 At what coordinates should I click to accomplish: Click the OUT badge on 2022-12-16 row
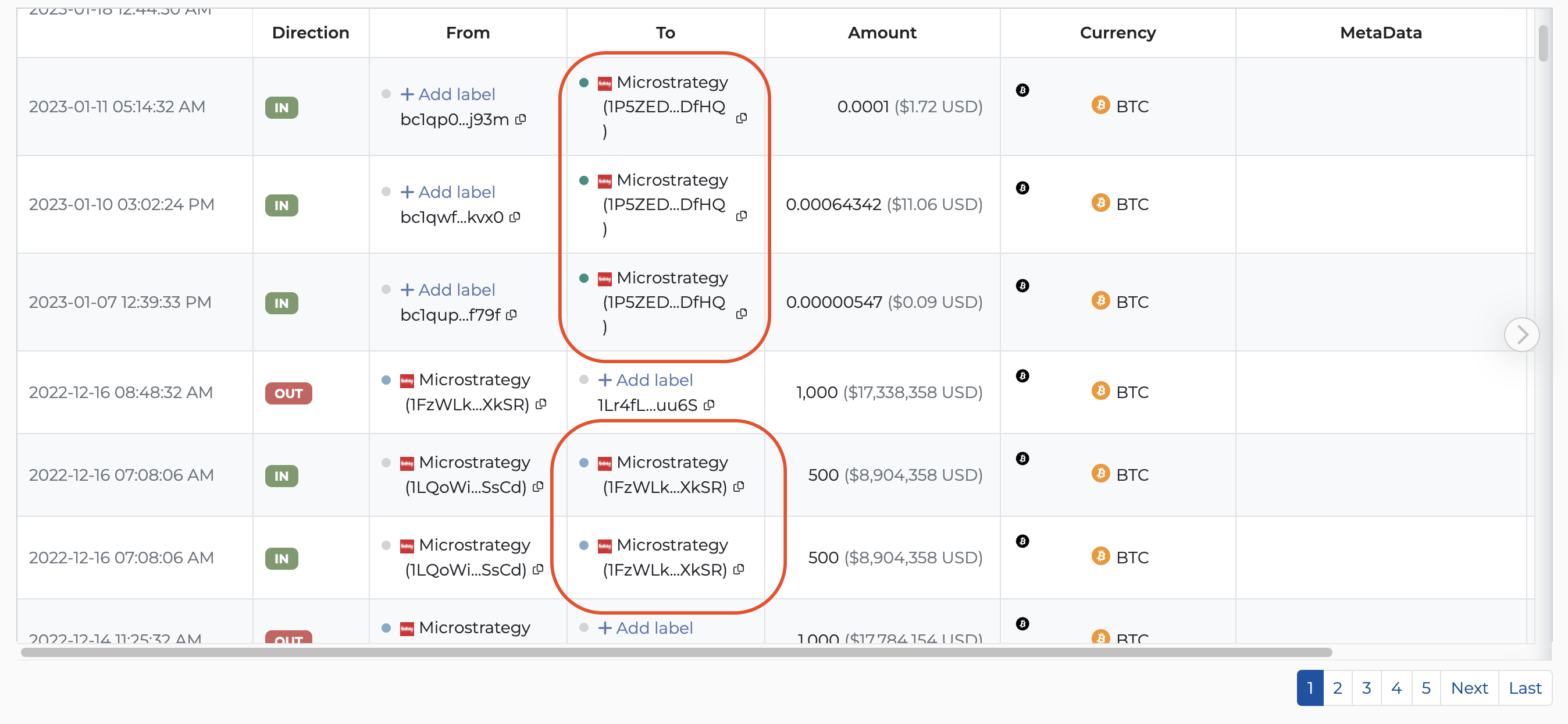pos(288,393)
